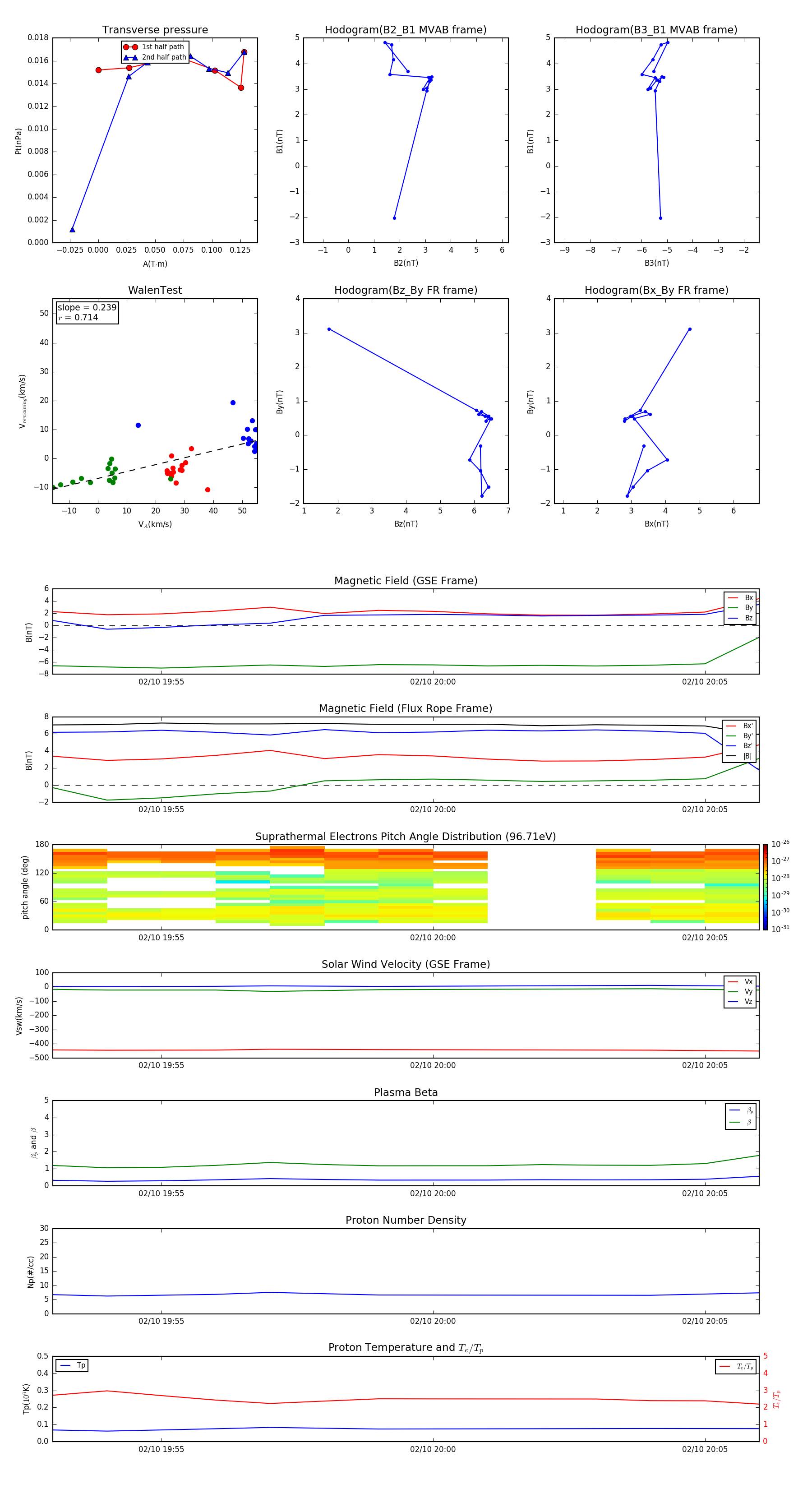Click the B2(nT) x-axis label
This screenshot has width=812, height=1489.
click(x=406, y=263)
